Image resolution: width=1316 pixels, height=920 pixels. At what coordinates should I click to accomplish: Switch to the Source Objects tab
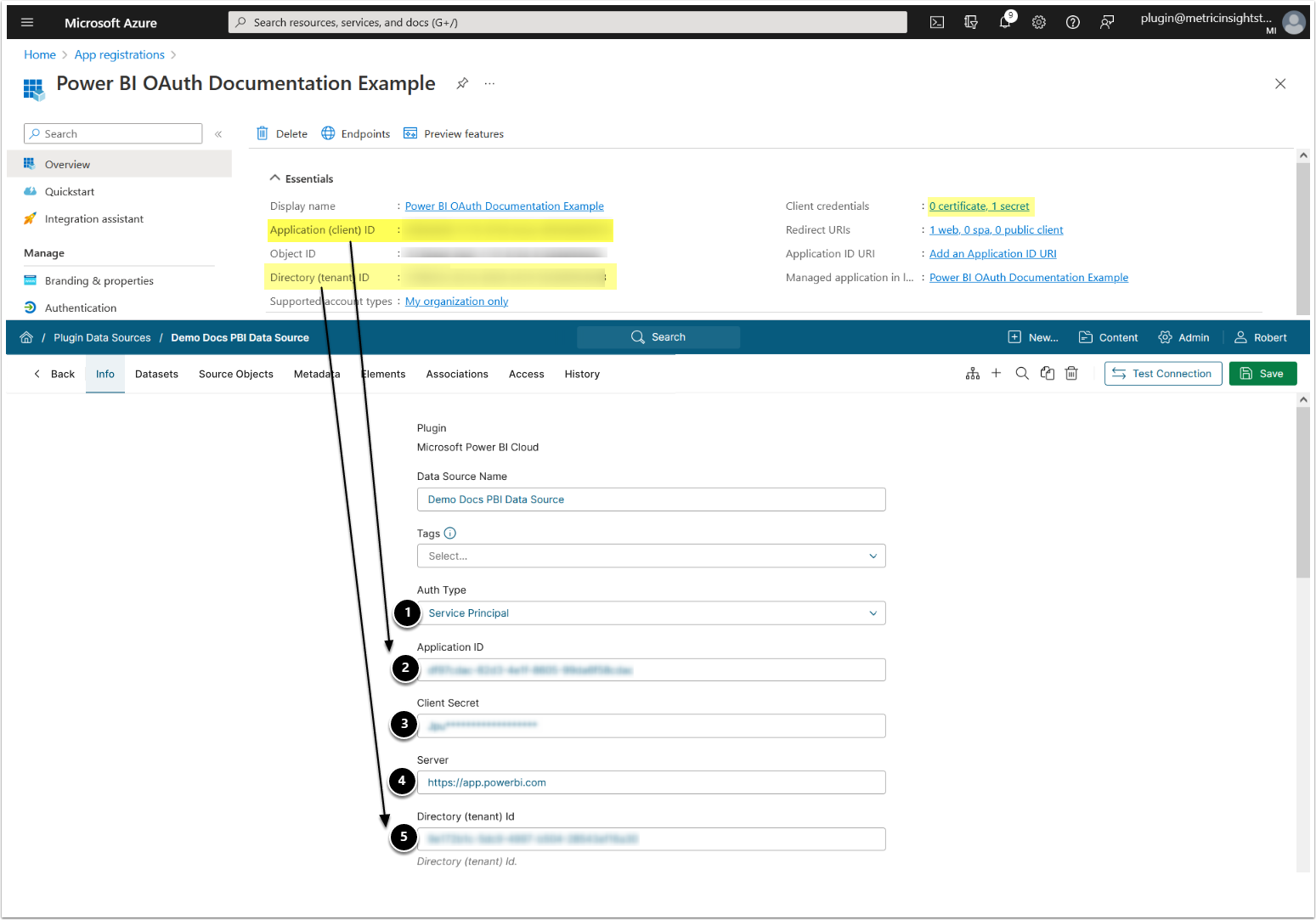[236, 374]
